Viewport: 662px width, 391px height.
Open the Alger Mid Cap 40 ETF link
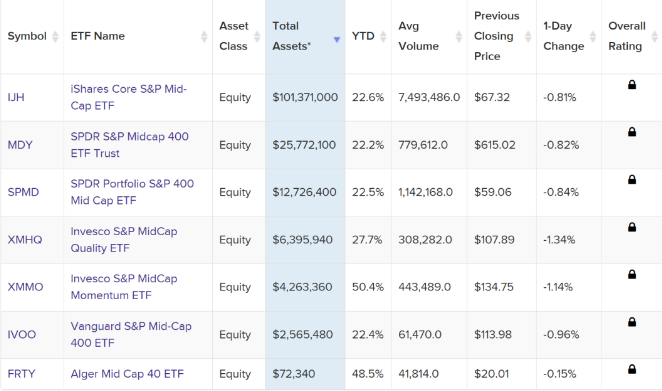tap(127, 374)
